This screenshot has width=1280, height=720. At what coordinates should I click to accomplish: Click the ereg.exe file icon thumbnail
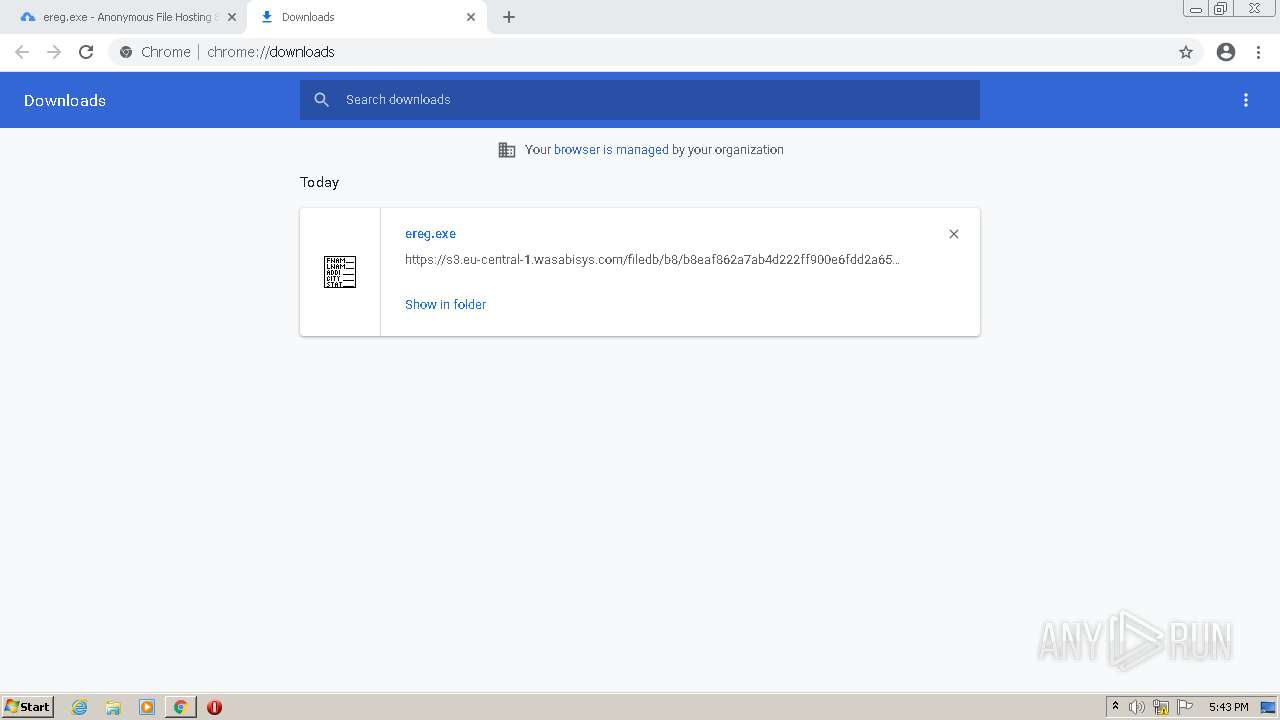[x=340, y=272]
